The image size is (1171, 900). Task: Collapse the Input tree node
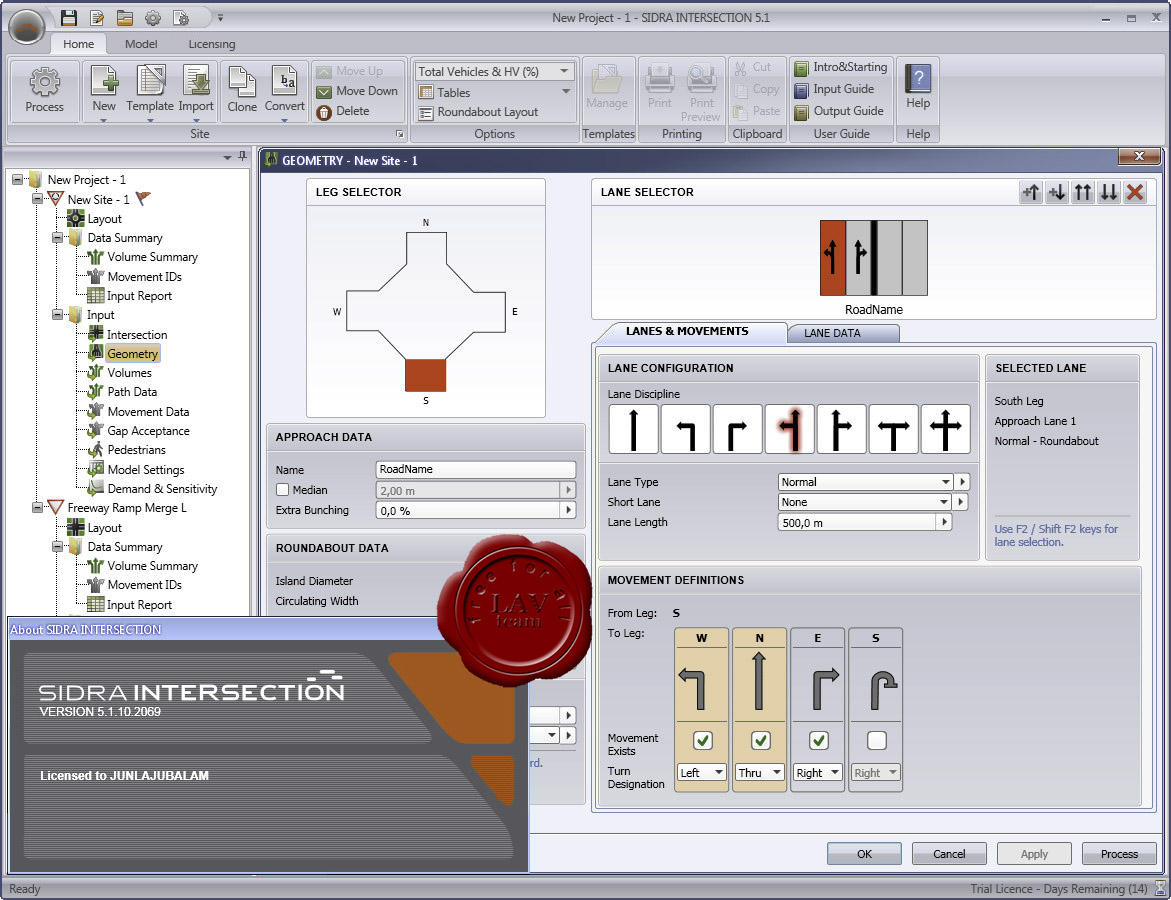[x=57, y=315]
